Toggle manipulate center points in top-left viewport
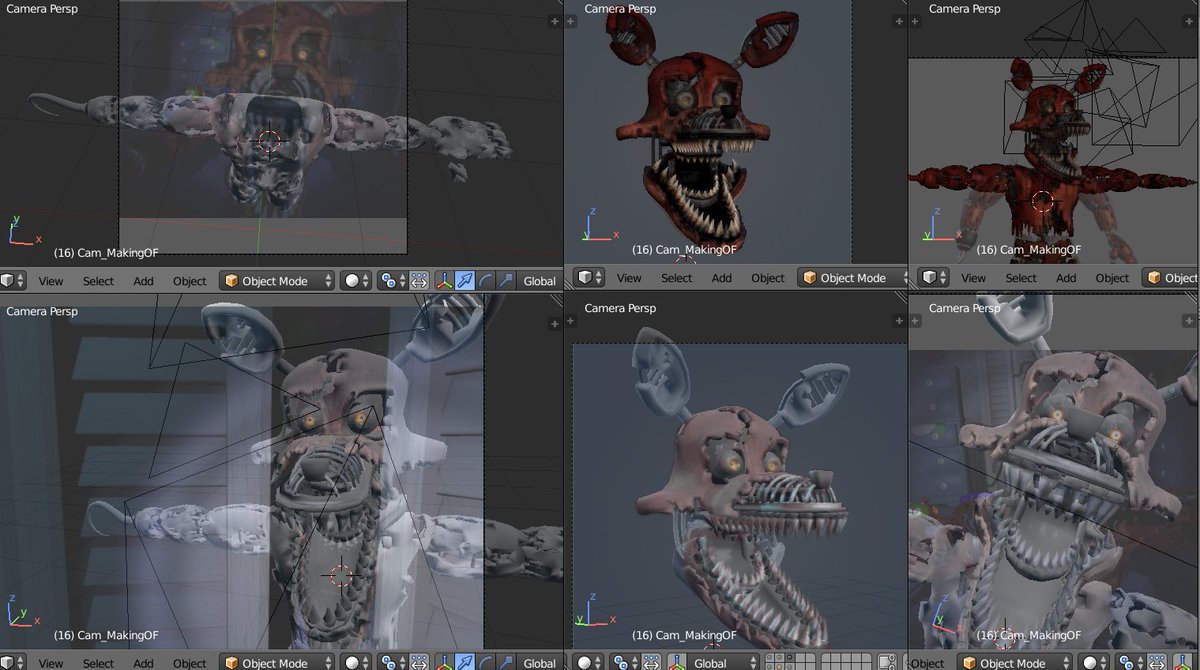The width and height of the screenshot is (1200, 670). point(419,281)
